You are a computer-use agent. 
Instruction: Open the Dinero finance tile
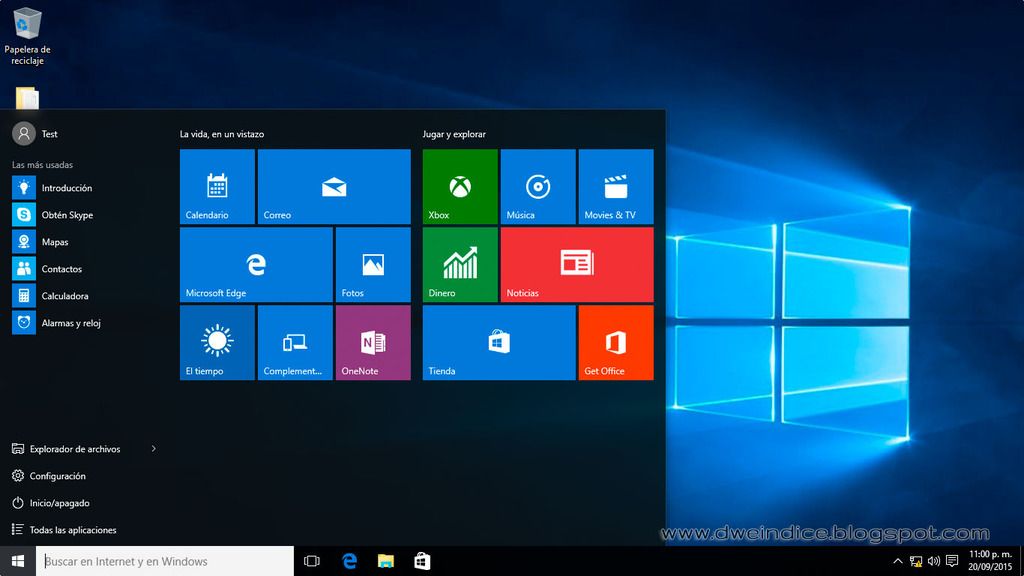(x=460, y=264)
